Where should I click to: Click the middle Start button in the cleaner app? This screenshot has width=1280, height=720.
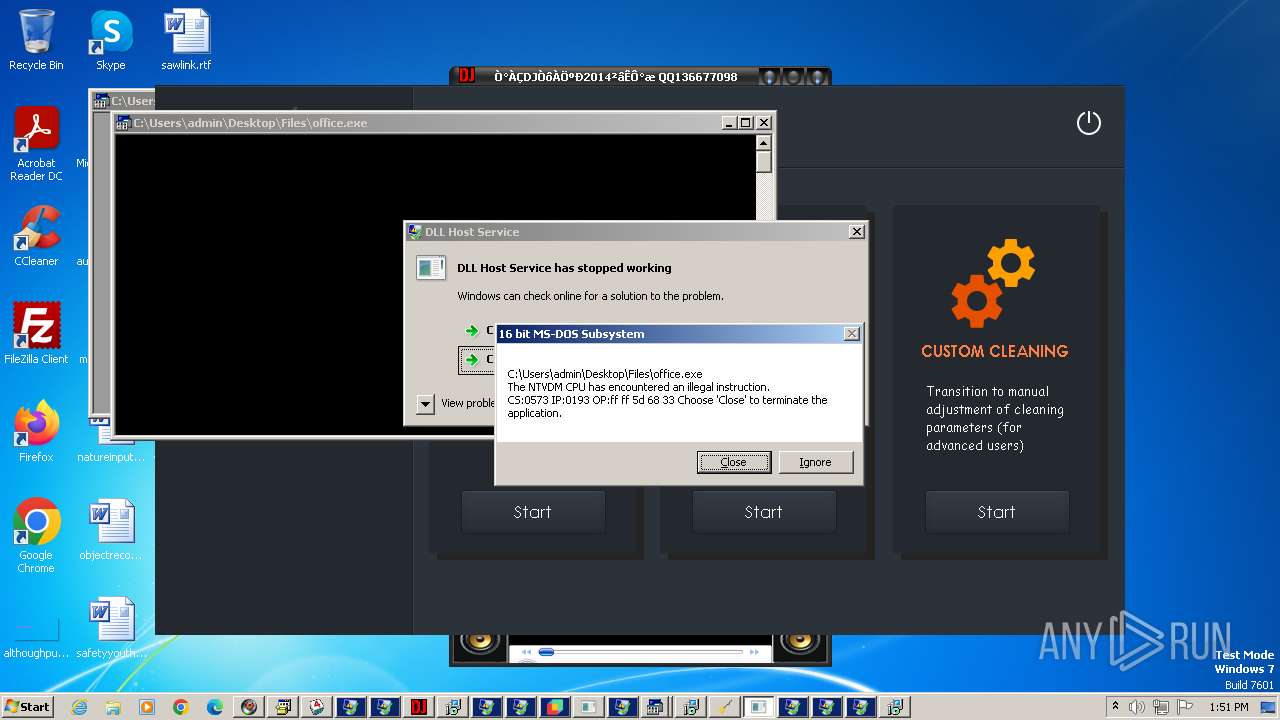763,512
